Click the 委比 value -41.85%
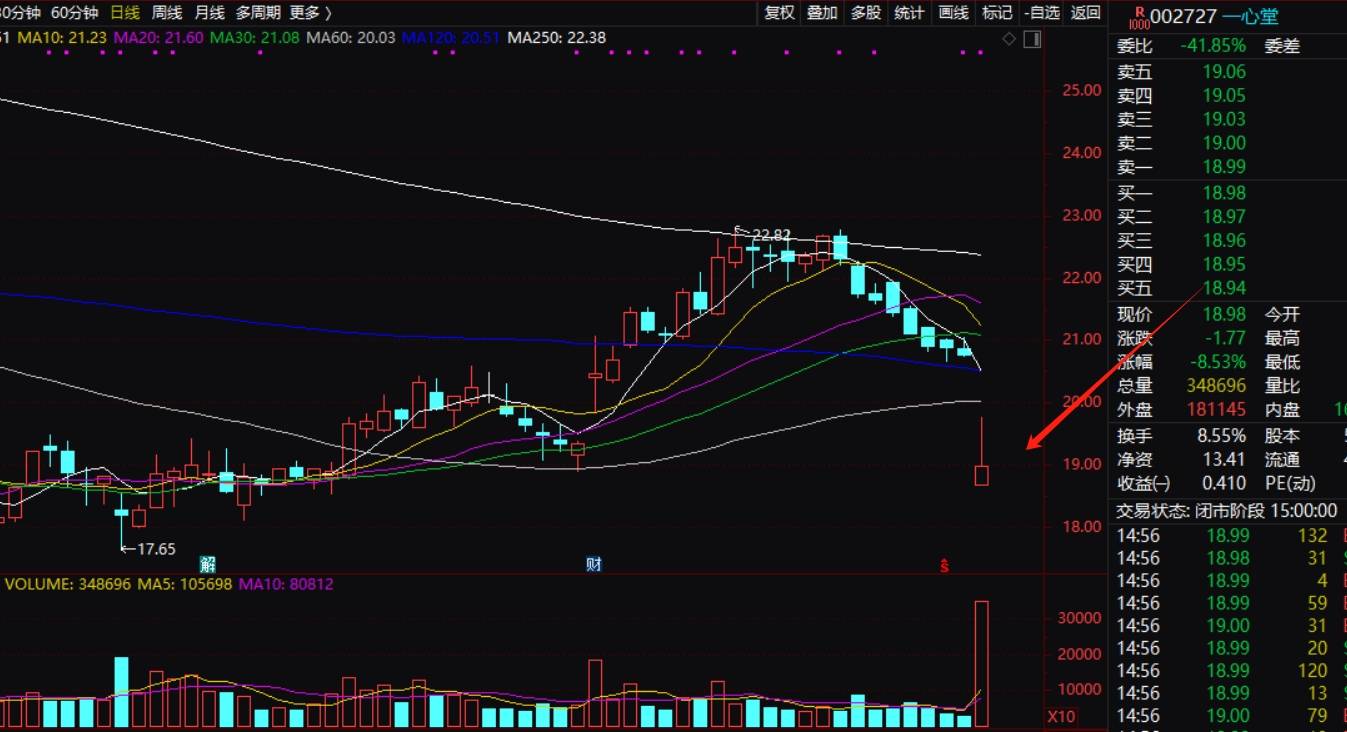Viewport: 1347px width, 732px height. pyautogui.click(x=1213, y=45)
